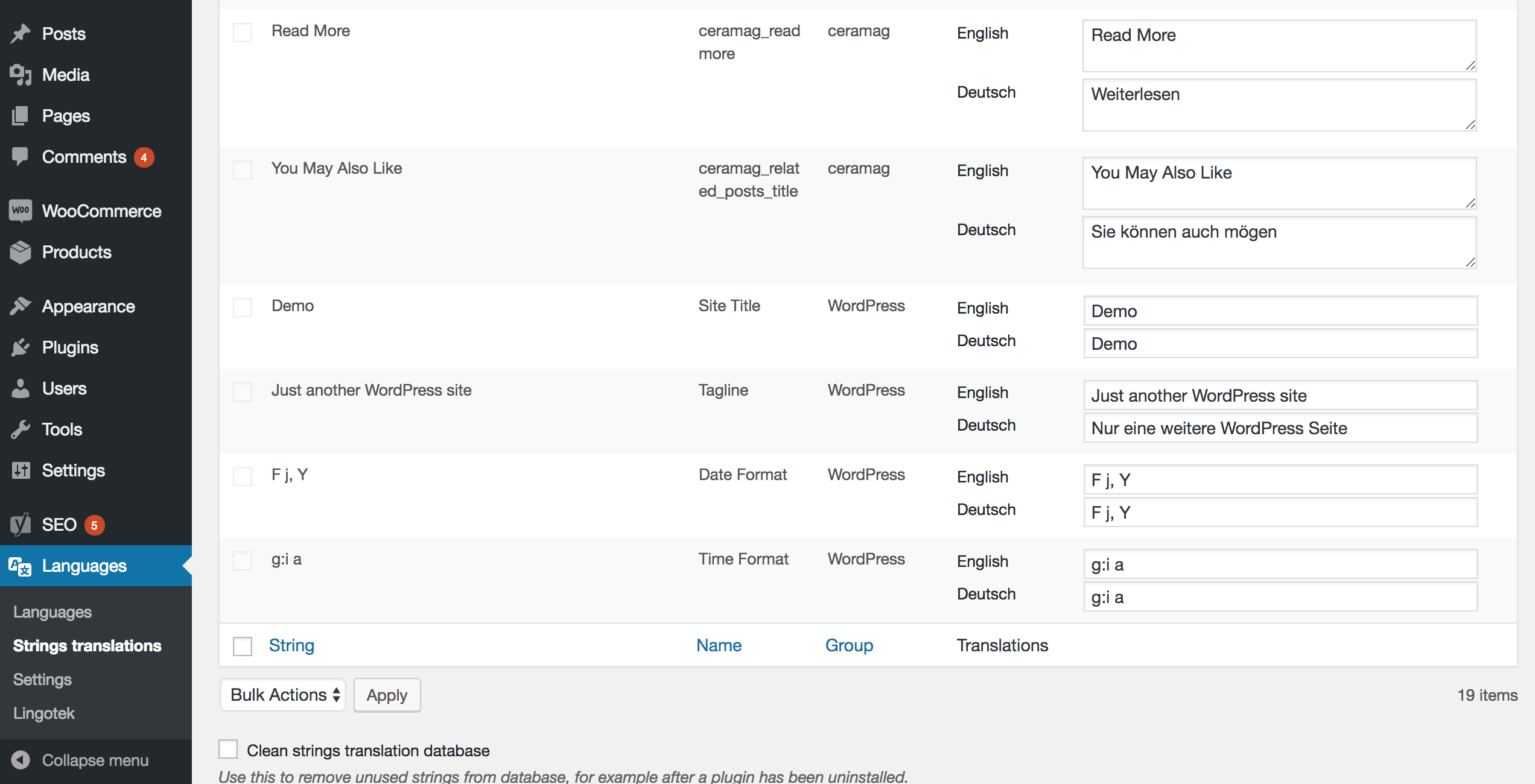Click the Media library icon
The image size is (1535, 784).
tap(21, 75)
